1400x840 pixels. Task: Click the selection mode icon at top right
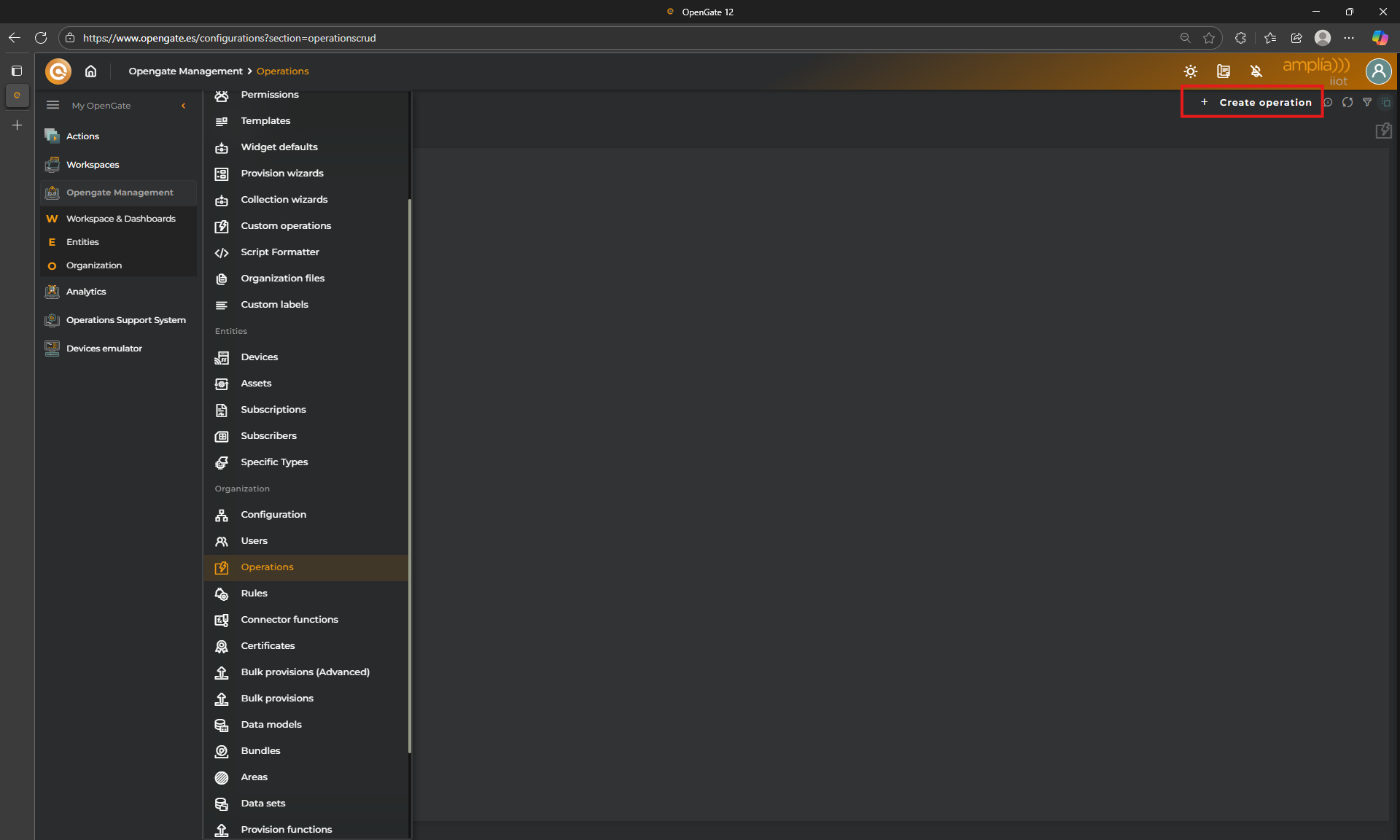(x=1386, y=103)
